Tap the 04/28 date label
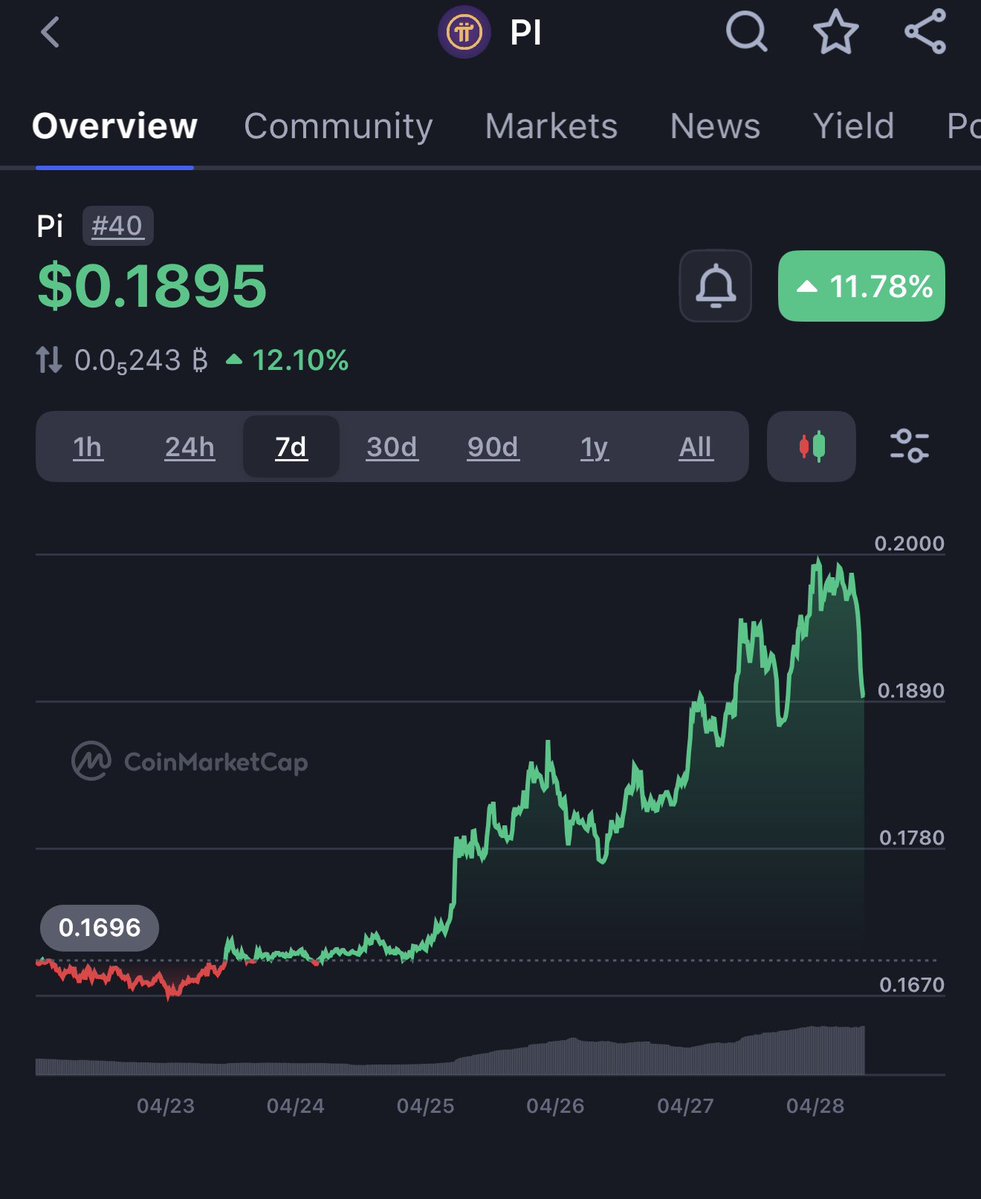This screenshot has width=981, height=1199. click(x=815, y=1106)
